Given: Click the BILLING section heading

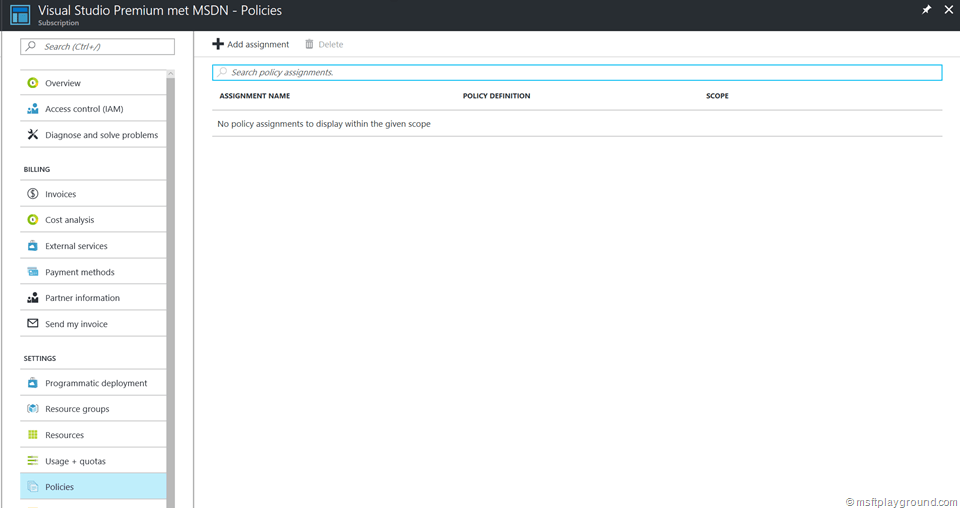Looking at the screenshot, I should (x=37, y=170).
